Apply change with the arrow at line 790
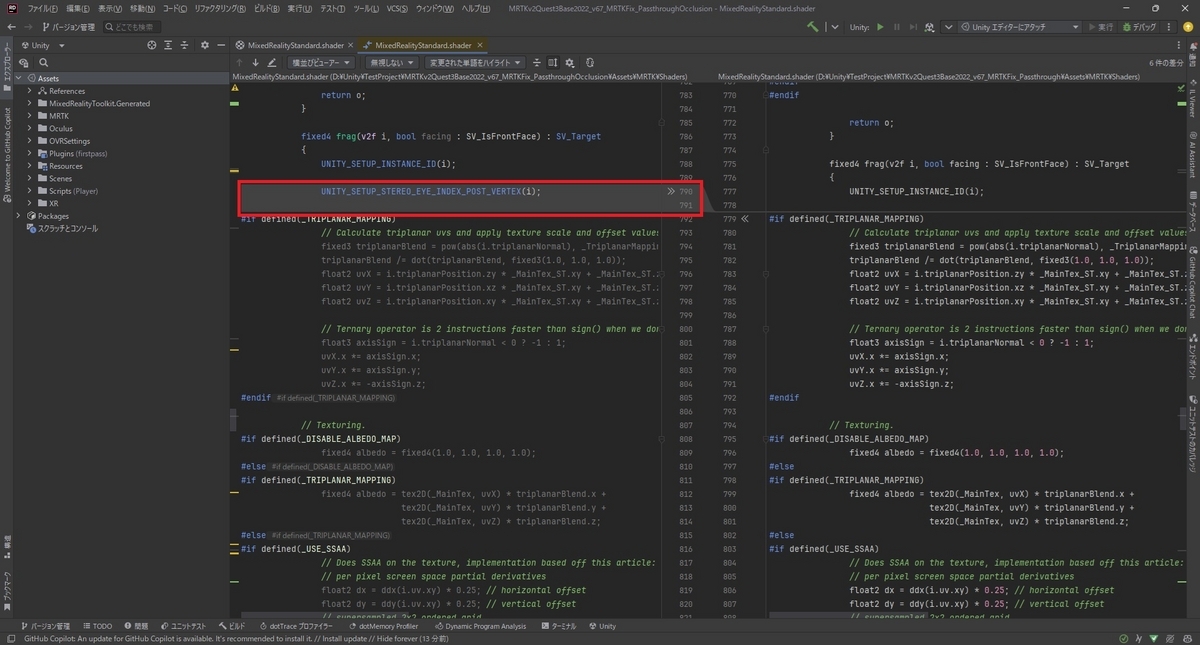The image size is (1200, 645). (671, 191)
